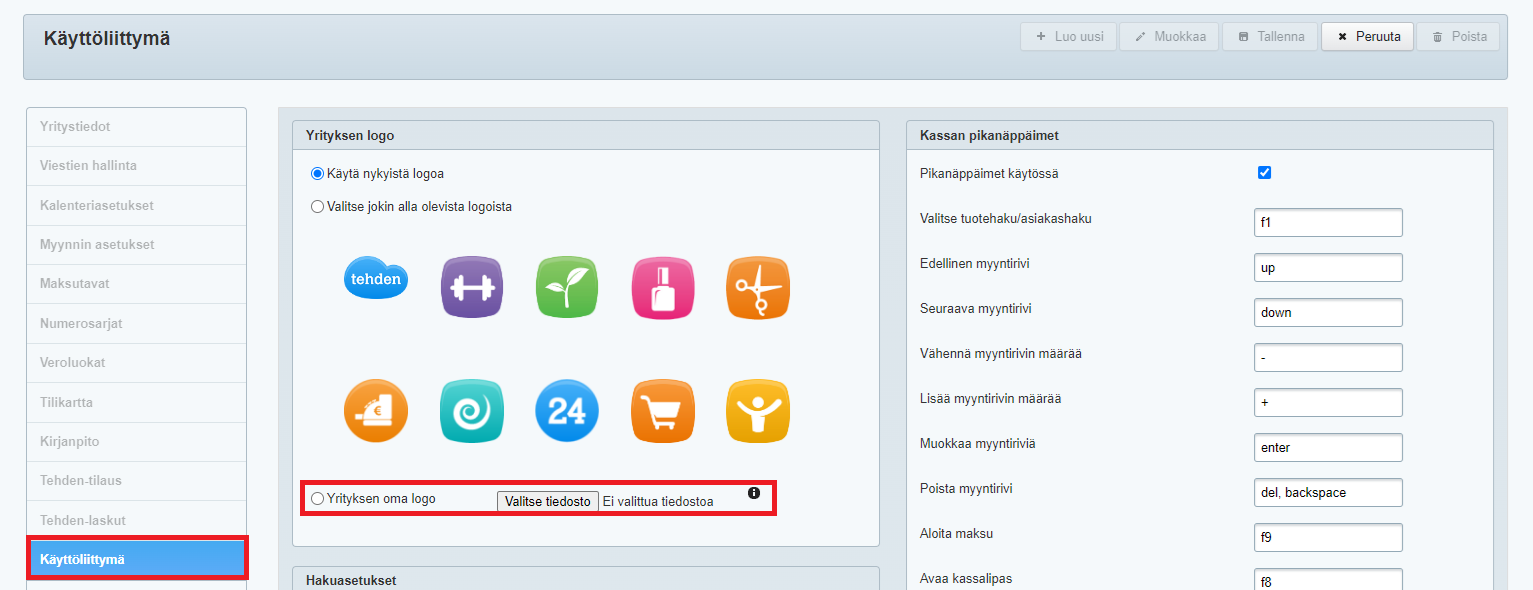
Task: Select 'Yrityksen oma logo' radio button
Action: [318, 498]
